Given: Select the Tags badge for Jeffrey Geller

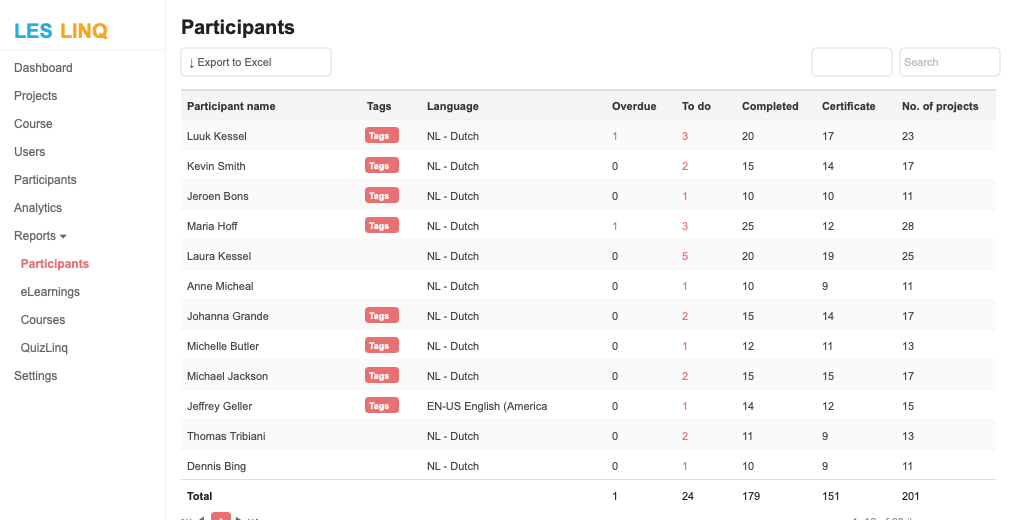Looking at the screenshot, I should tap(381, 406).
